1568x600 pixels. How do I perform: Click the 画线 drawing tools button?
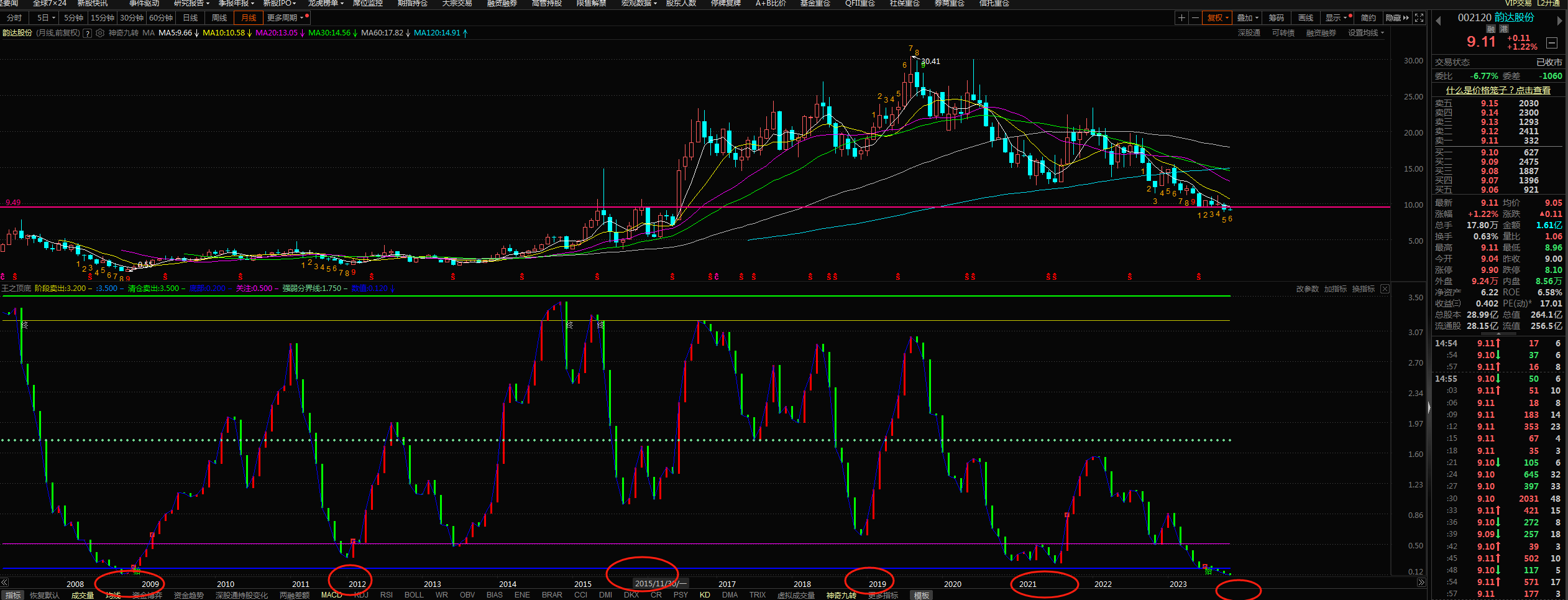tap(1306, 18)
